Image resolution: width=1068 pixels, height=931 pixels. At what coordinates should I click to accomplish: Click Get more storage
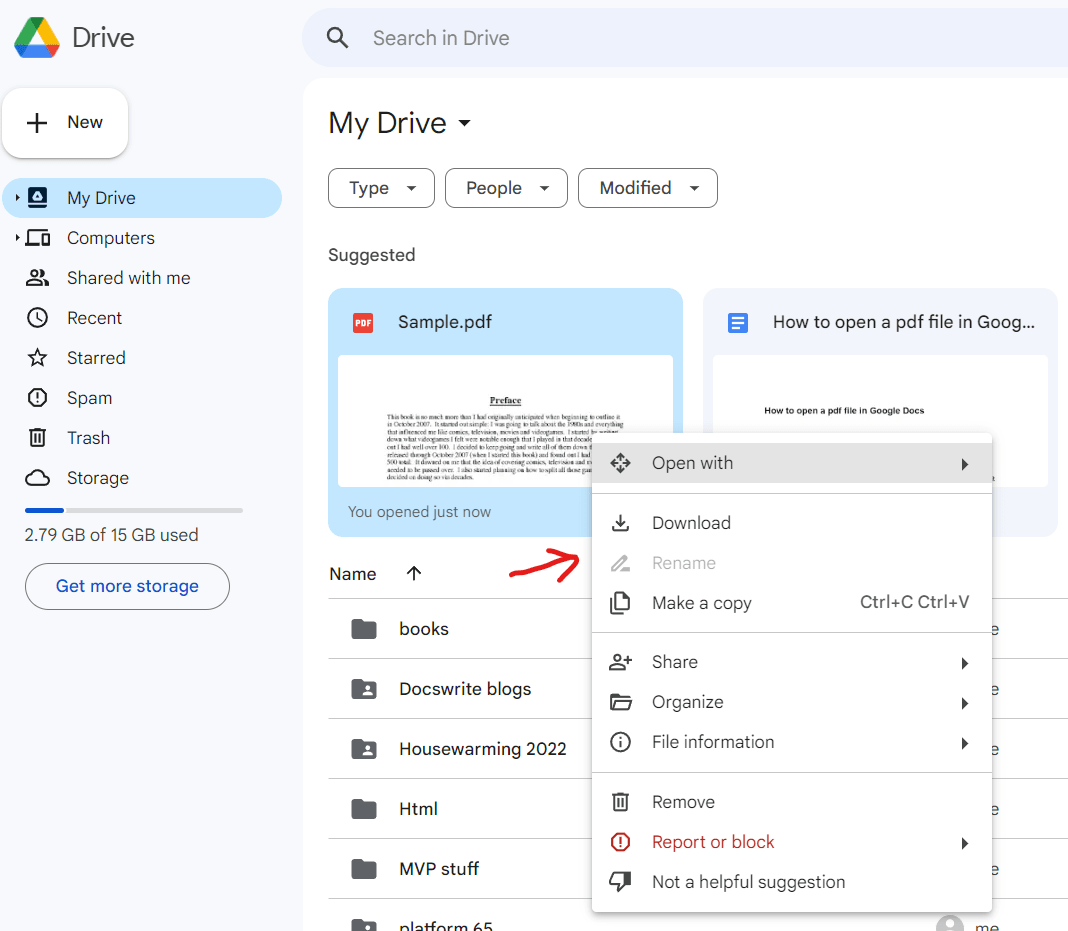(127, 586)
